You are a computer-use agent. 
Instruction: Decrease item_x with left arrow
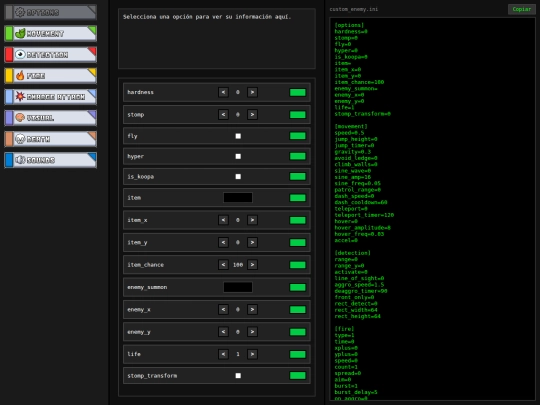[223, 220]
